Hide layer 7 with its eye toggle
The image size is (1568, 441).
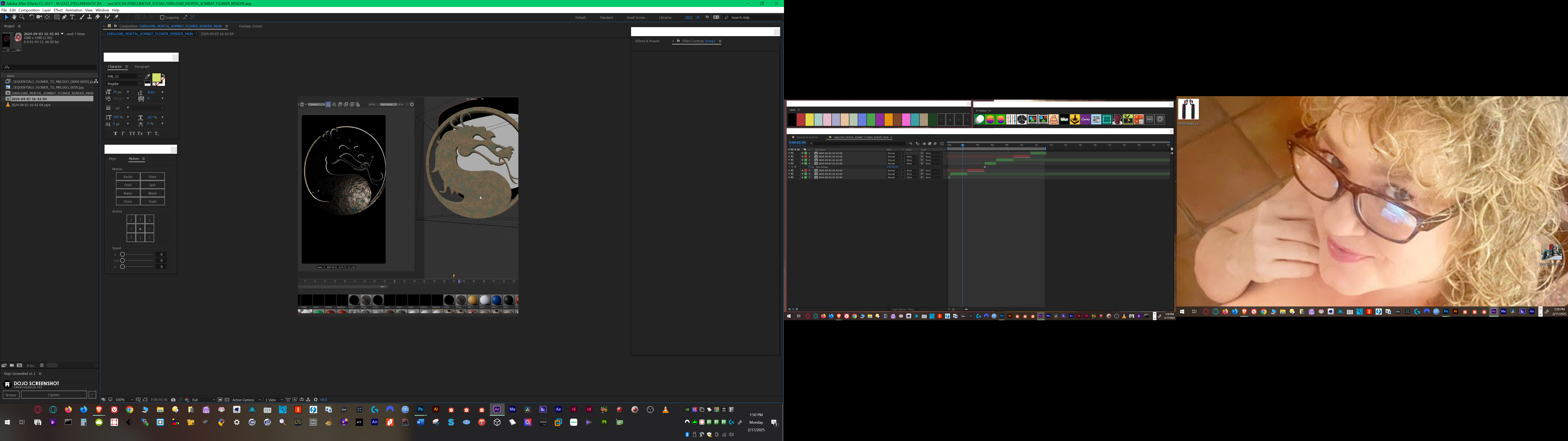tap(790, 177)
